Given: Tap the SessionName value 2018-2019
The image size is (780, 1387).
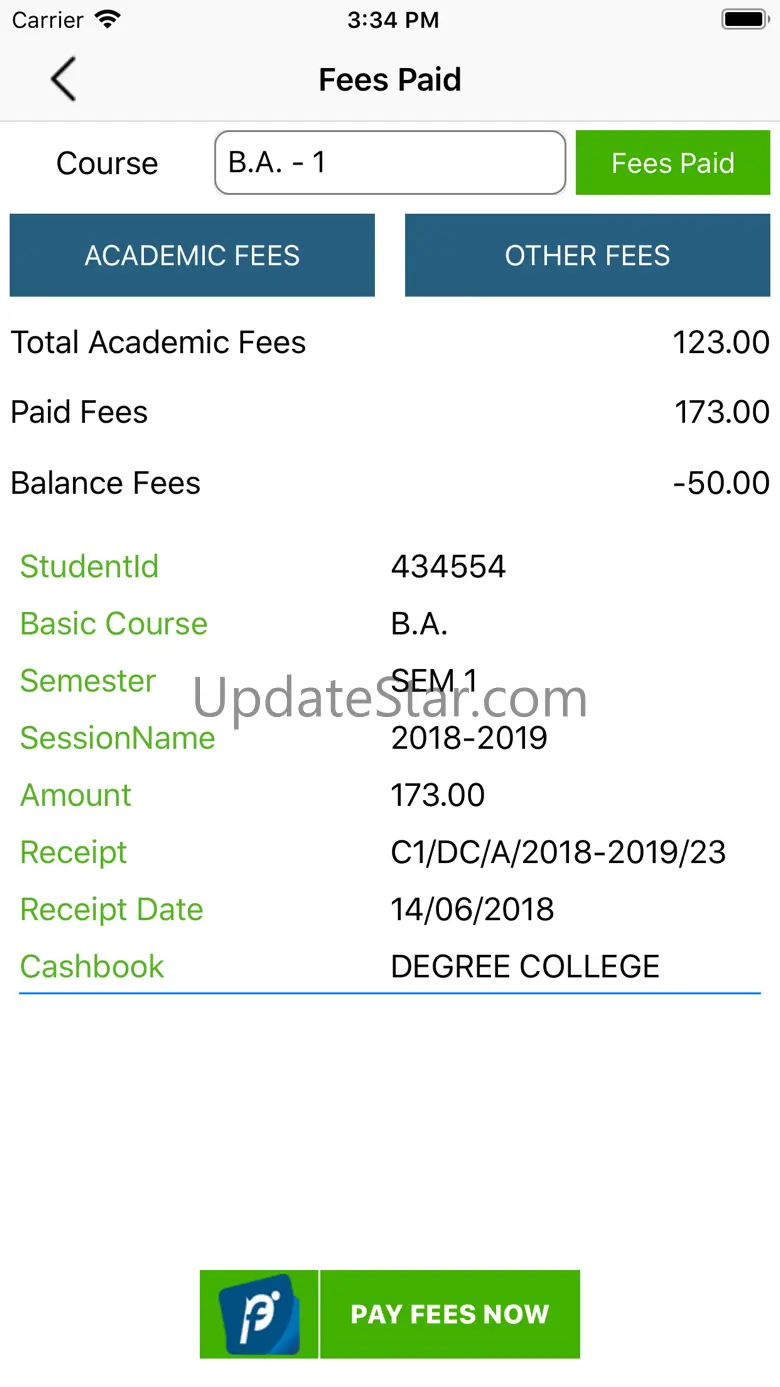Looking at the screenshot, I should coord(469,738).
